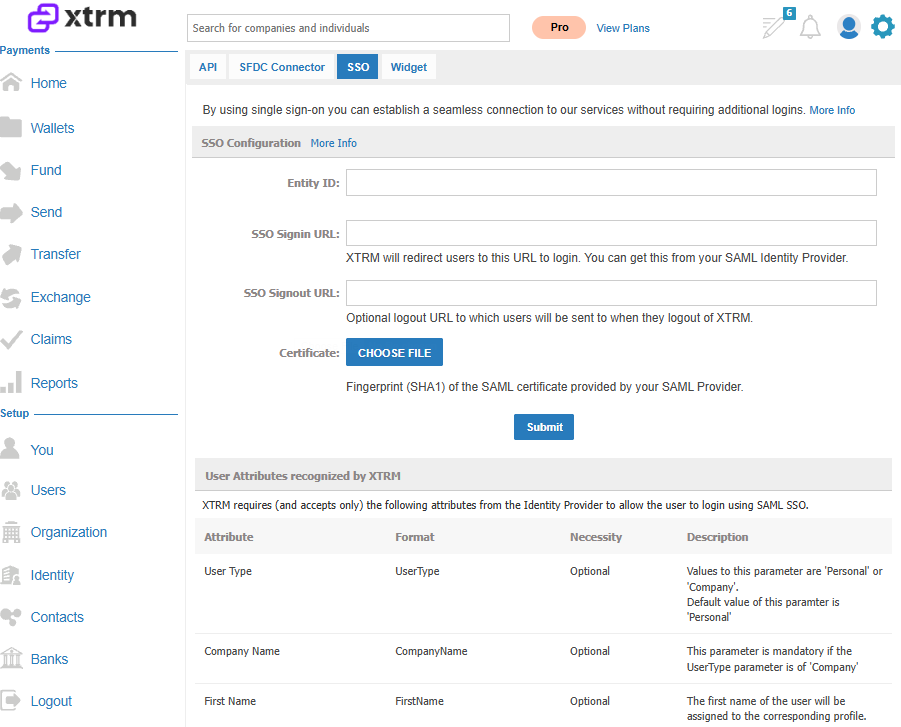Switch to the SFDC Connector tab
The image size is (901, 727).
pos(282,67)
